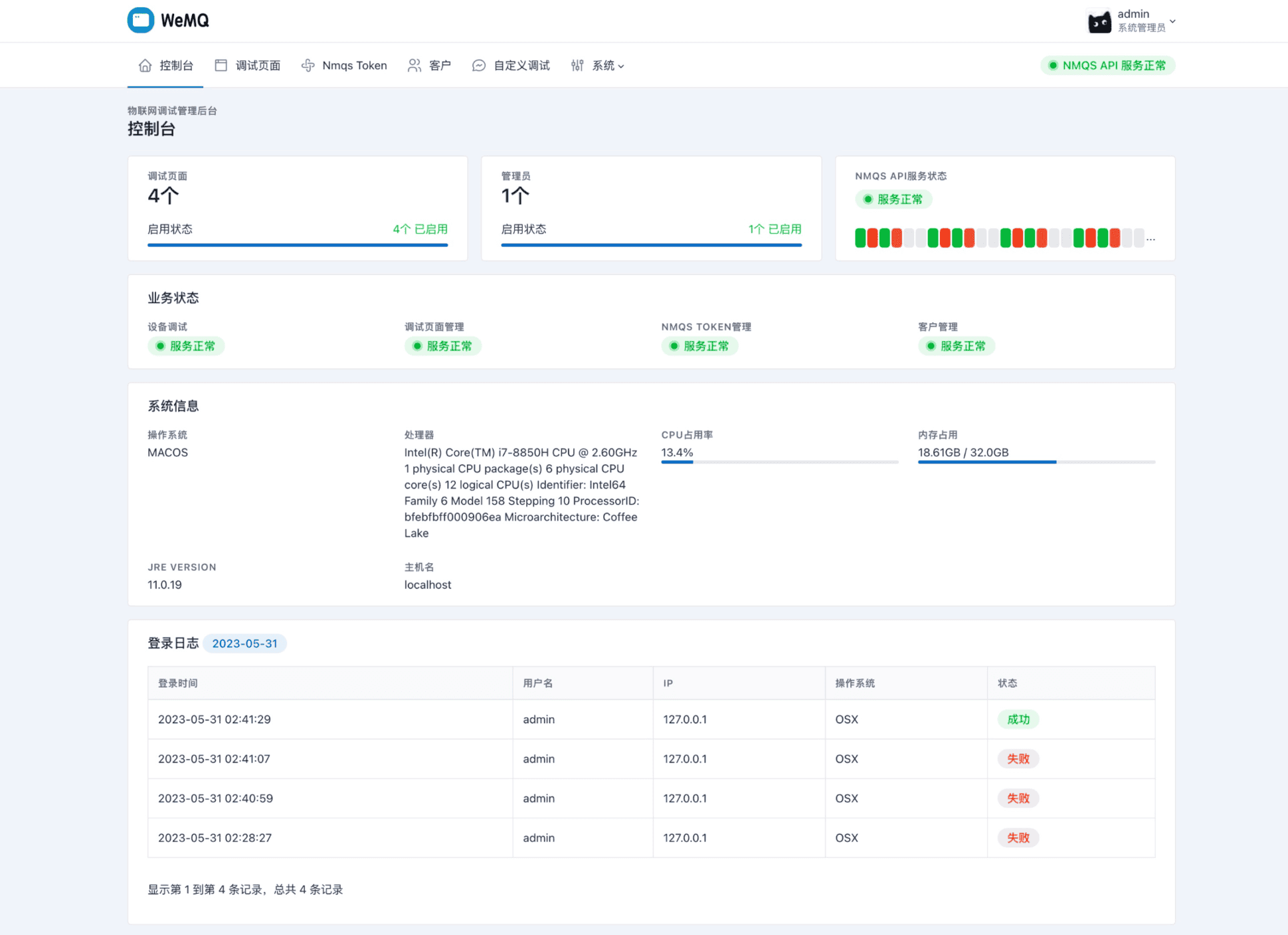Open the admin account dropdown arrow
The image size is (1288, 935).
click(x=1172, y=21)
